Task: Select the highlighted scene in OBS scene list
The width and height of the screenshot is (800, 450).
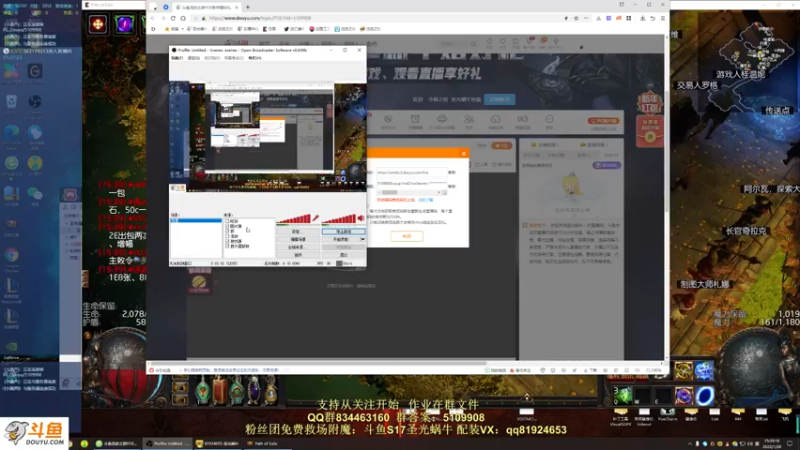Action: point(196,220)
